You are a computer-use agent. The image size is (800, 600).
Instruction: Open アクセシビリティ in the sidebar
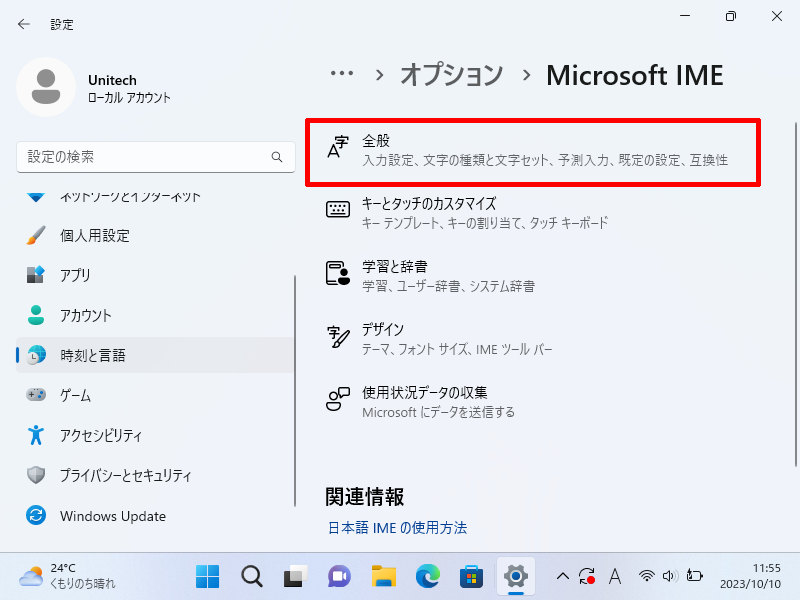click(x=155, y=435)
